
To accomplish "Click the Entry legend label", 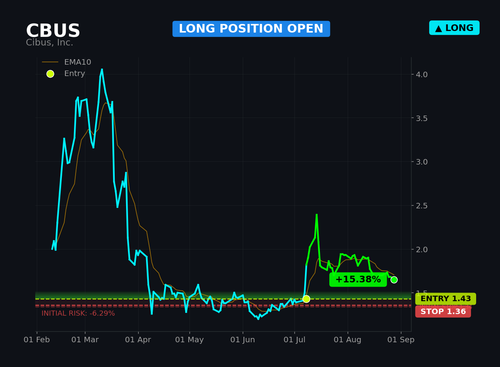I will click(75, 73).
